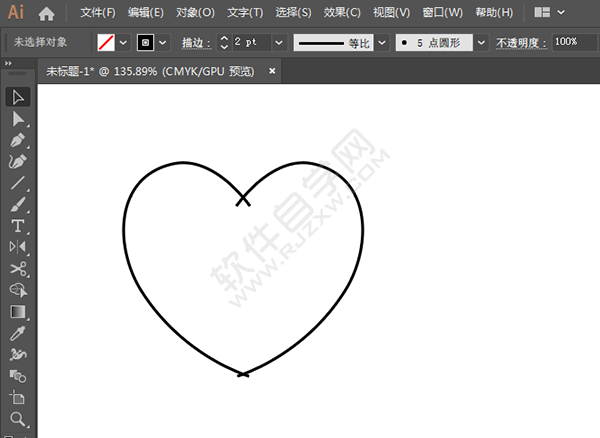Screen dimensions: 600x438
Task: Open the 对象(O) menu
Action: point(195,13)
